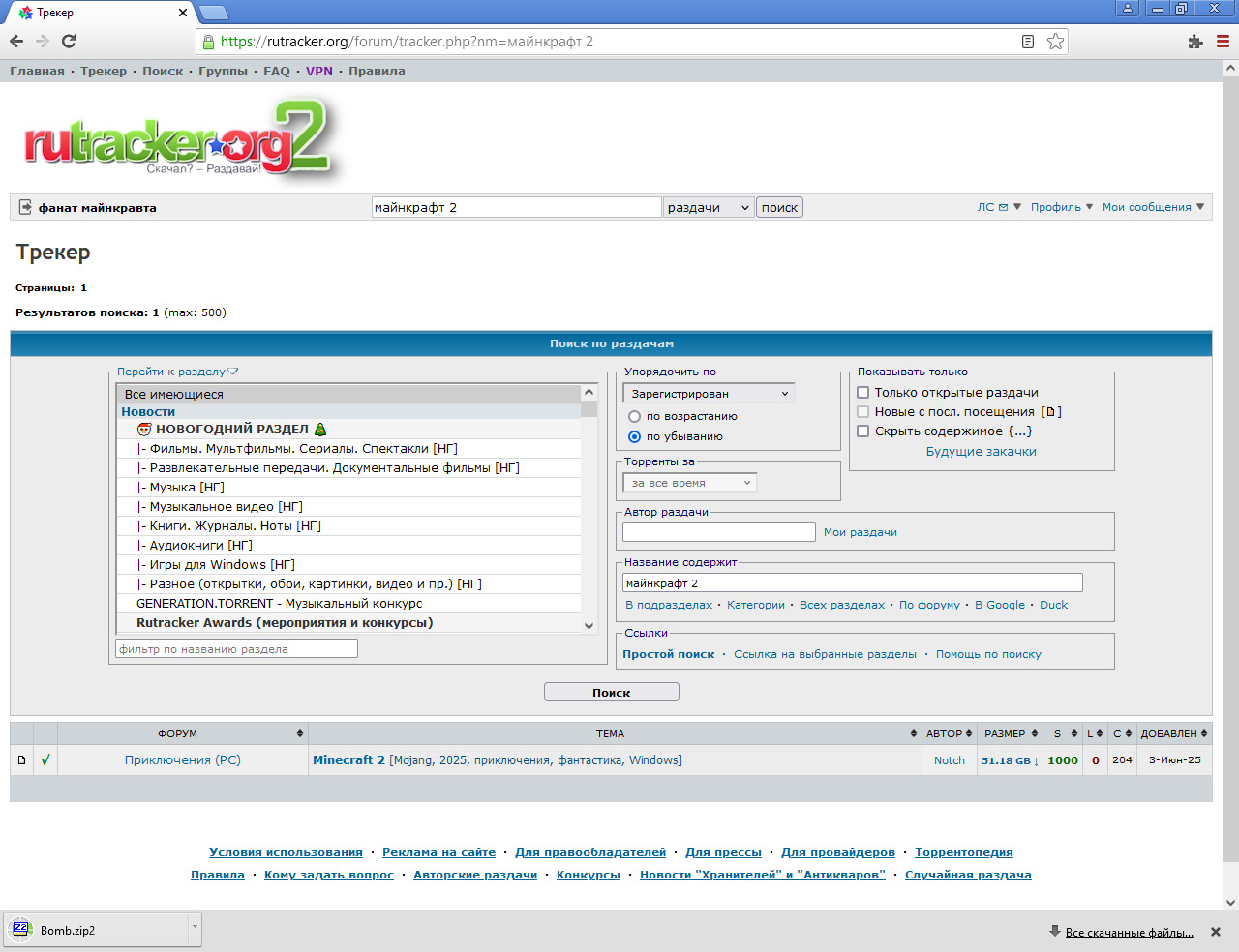Click the large Поиск submit button

click(612, 692)
